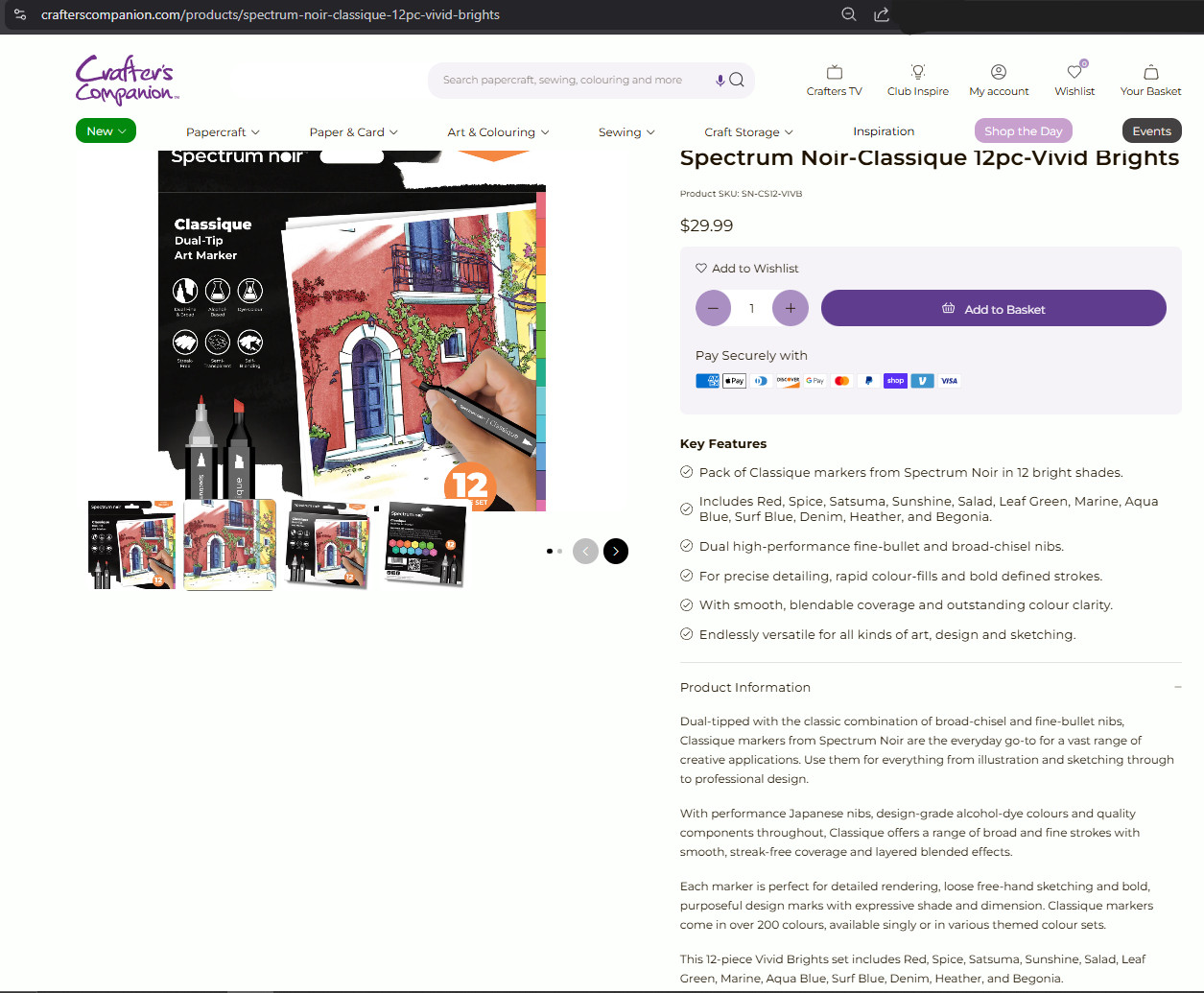Screen dimensions: 1204x993
Task: Open Your Basket
Action: pyautogui.click(x=1150, y=81)
